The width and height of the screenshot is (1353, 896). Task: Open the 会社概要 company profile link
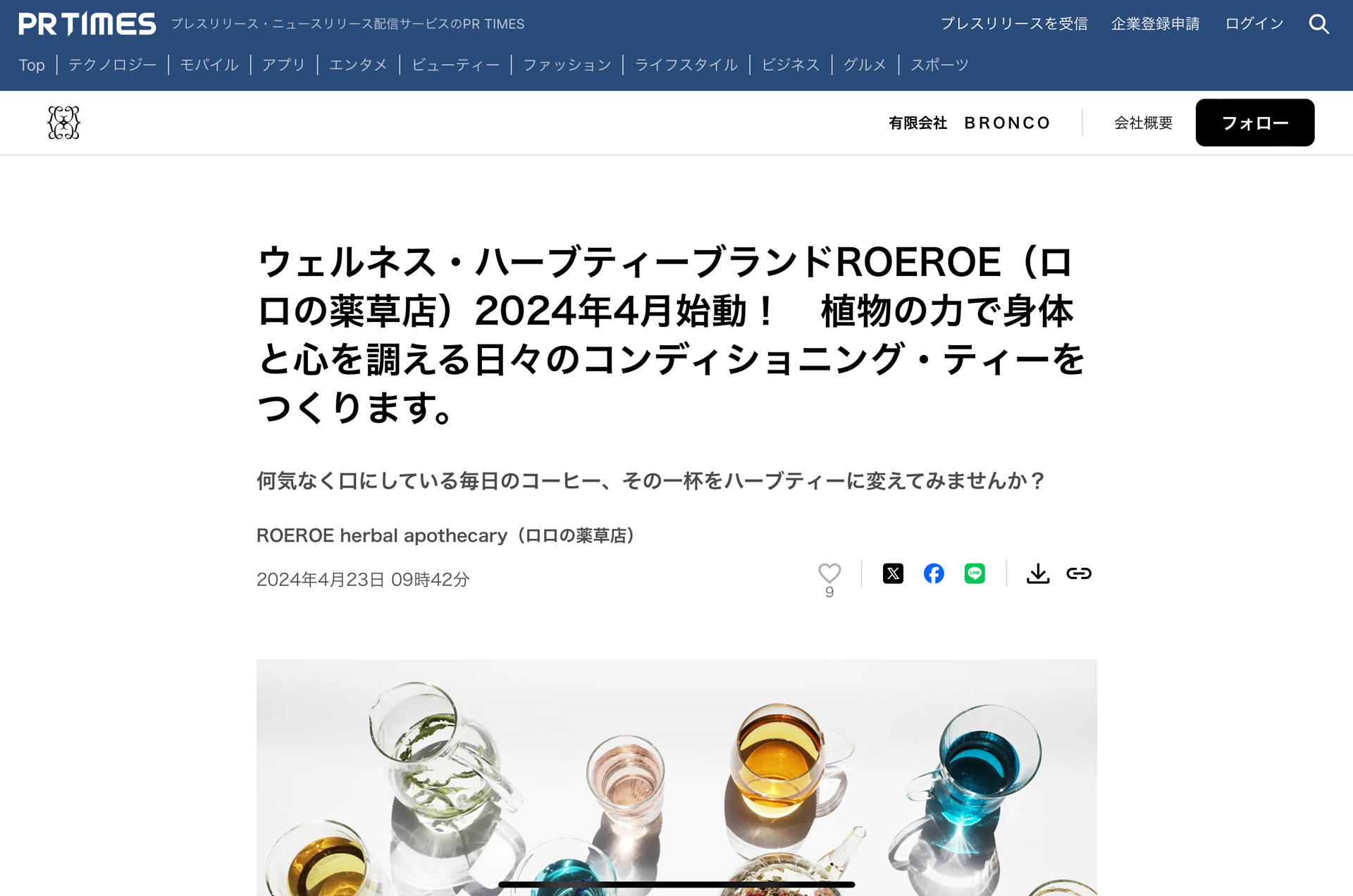[1143, 123]
